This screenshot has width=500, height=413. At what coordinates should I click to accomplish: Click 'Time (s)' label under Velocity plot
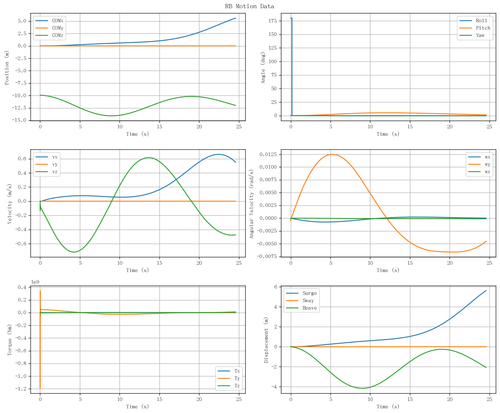(138, 270)
